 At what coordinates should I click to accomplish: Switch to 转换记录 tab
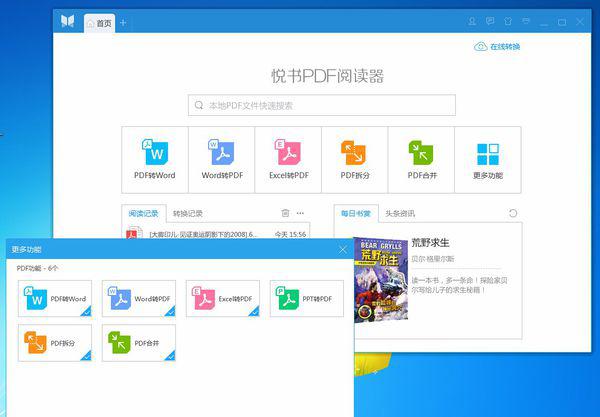coord(187,213)
